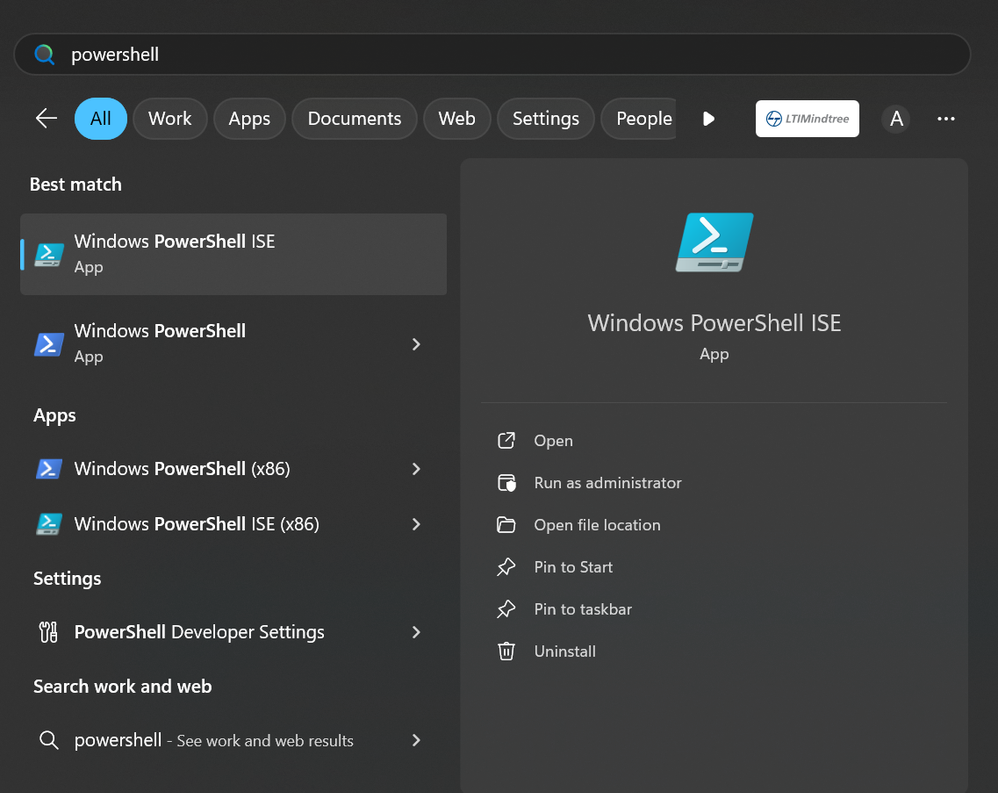
Task: Open the three-dot more options menu
Action: [946, 119]
